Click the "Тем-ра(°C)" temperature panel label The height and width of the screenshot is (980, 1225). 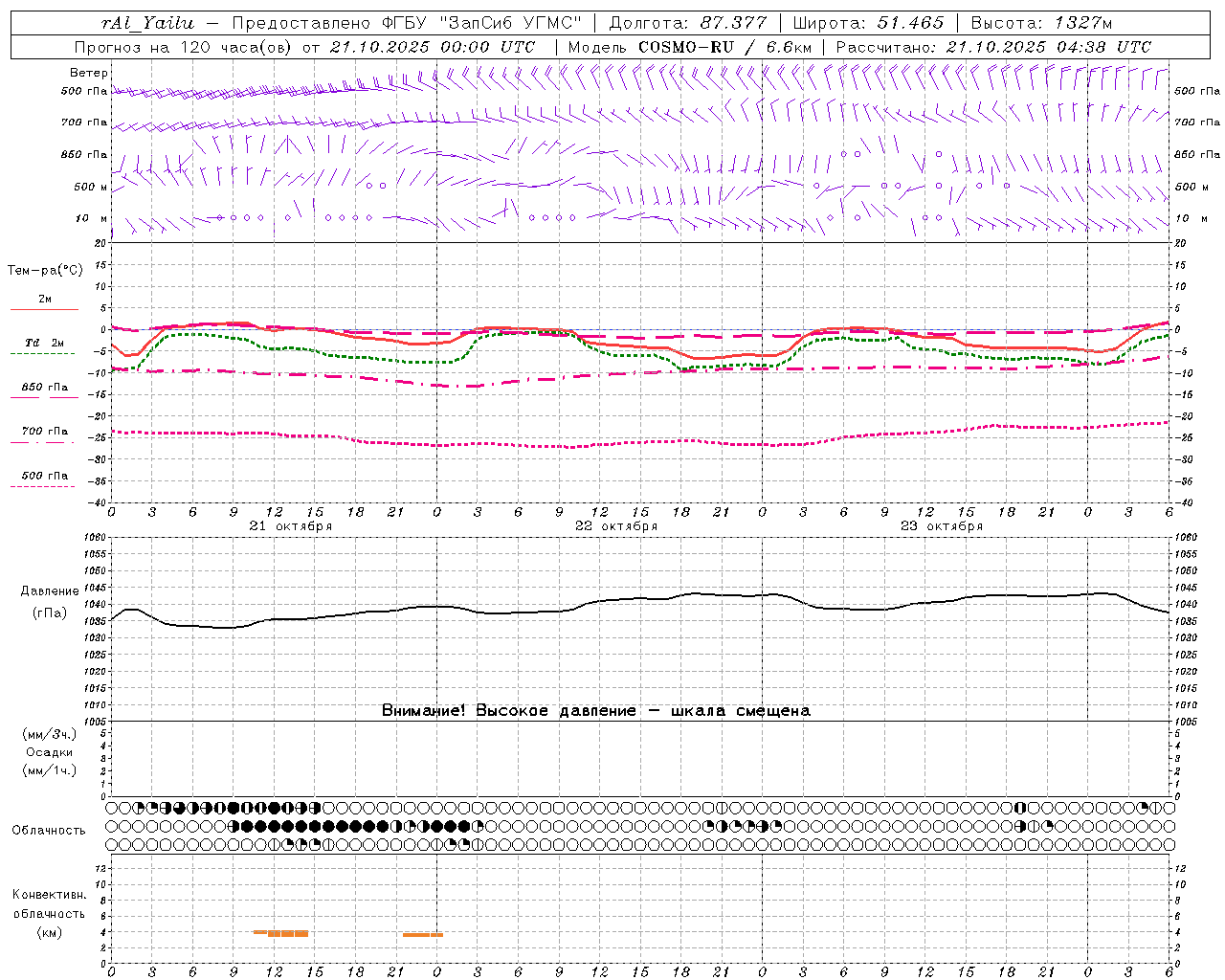pyautogui.click(x=45, y=271)
